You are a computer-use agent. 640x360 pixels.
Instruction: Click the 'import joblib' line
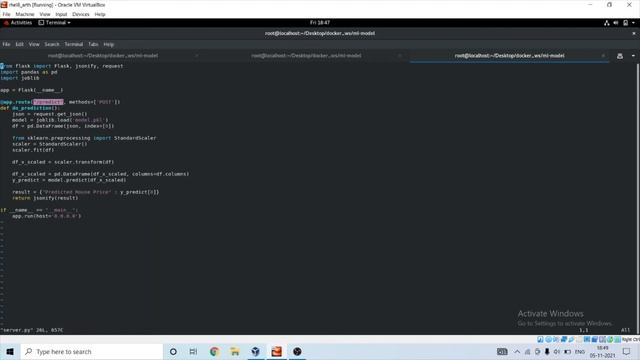20,78
